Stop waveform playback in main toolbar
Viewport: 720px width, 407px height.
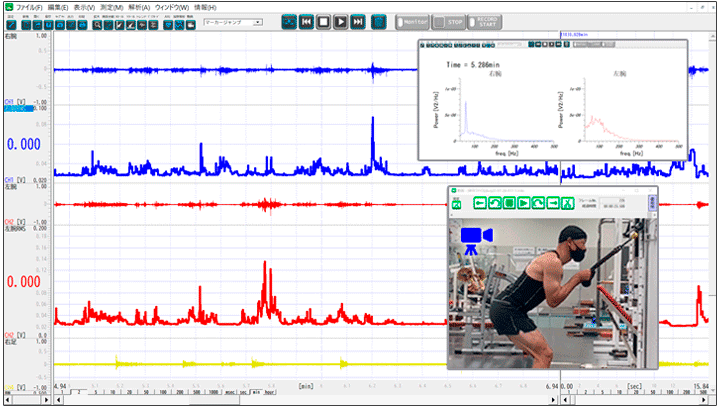pyautogui.click(x=323, y=22)
